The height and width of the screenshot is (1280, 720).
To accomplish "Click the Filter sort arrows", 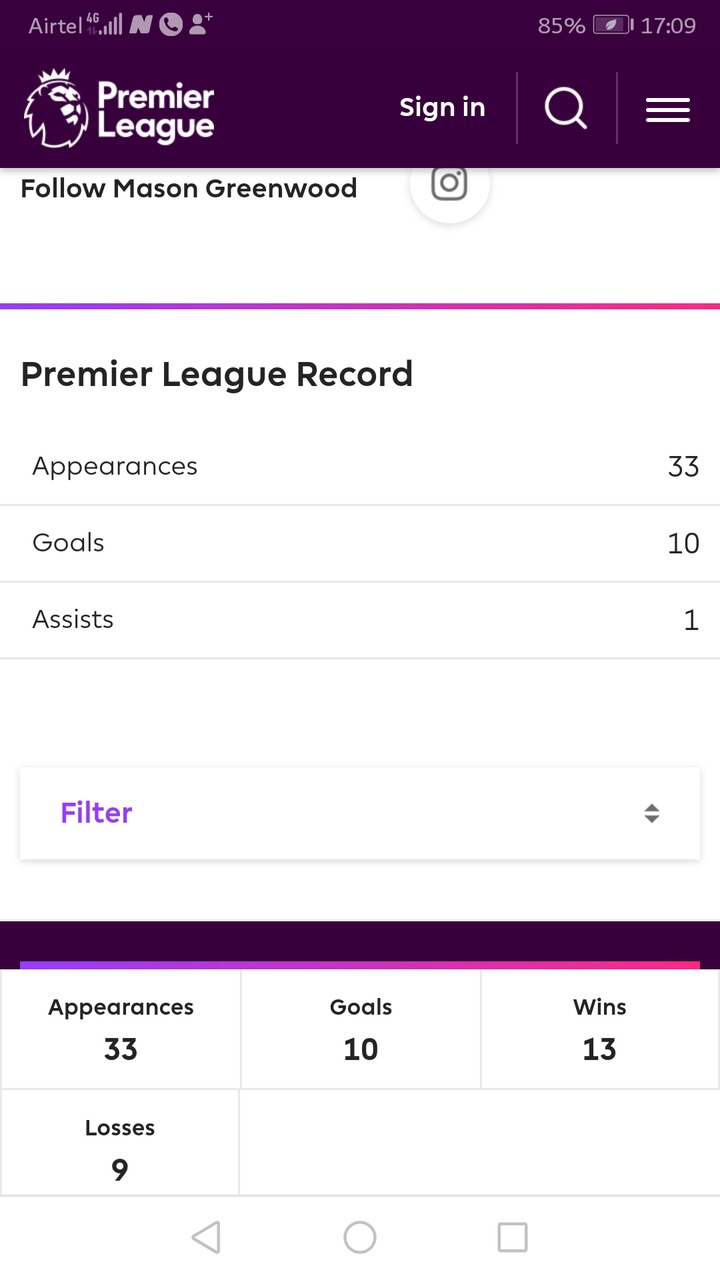I will [x=651, y=813].
